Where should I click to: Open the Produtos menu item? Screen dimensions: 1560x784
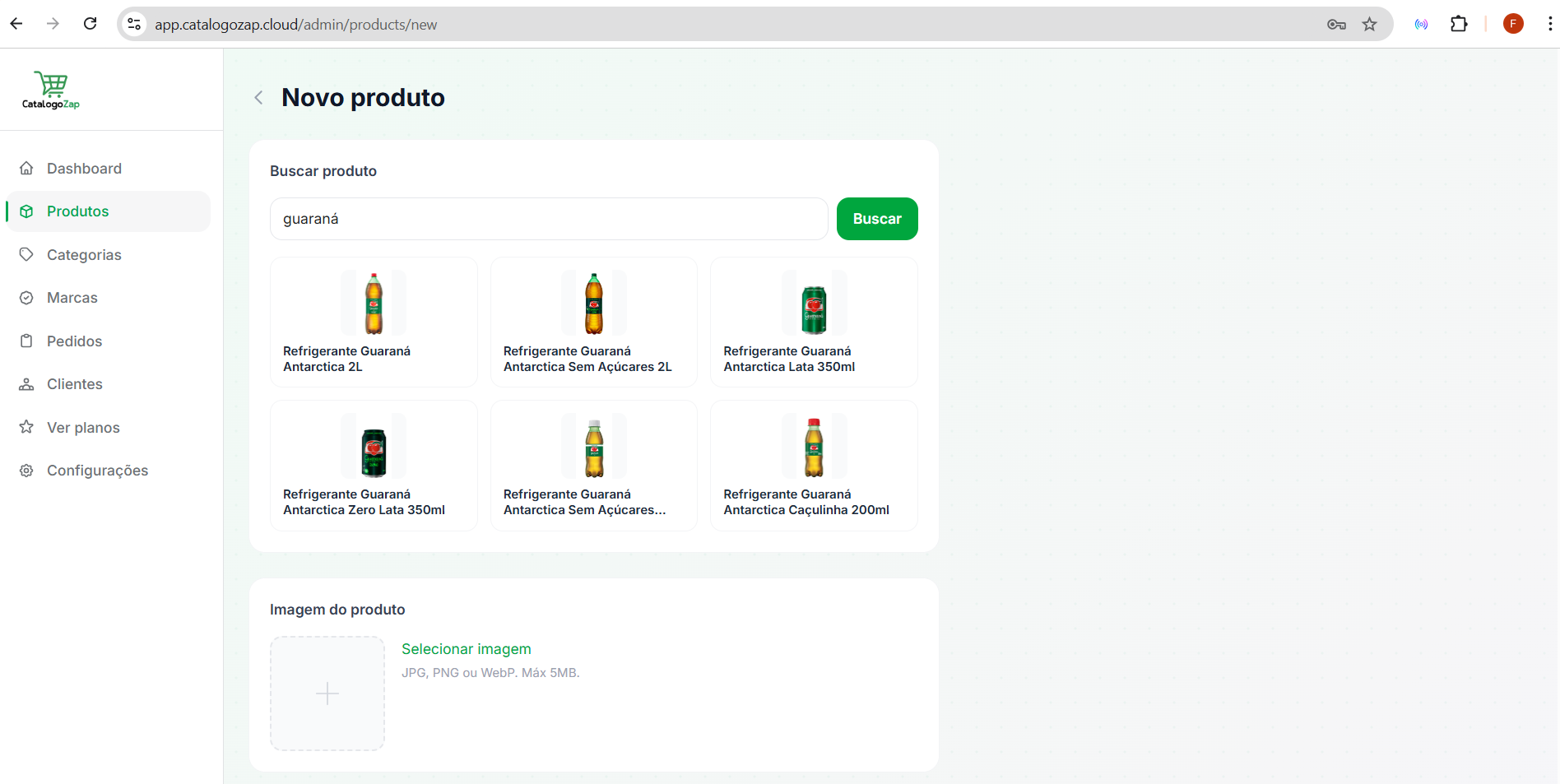(x=109, y=211)
